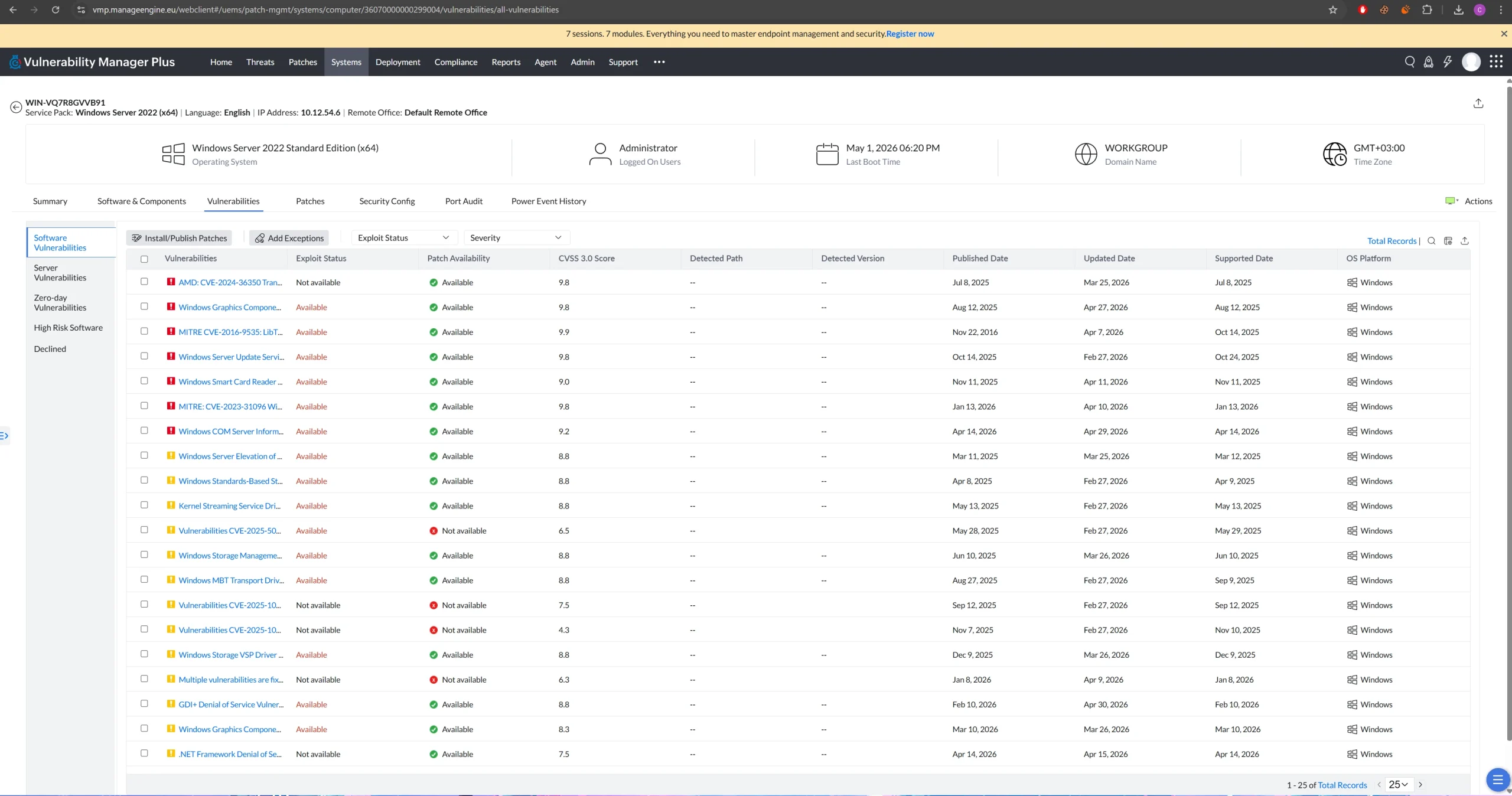Click the more options dots in navbar
Screen dimensions: 1512x796
tap(659, 61)
